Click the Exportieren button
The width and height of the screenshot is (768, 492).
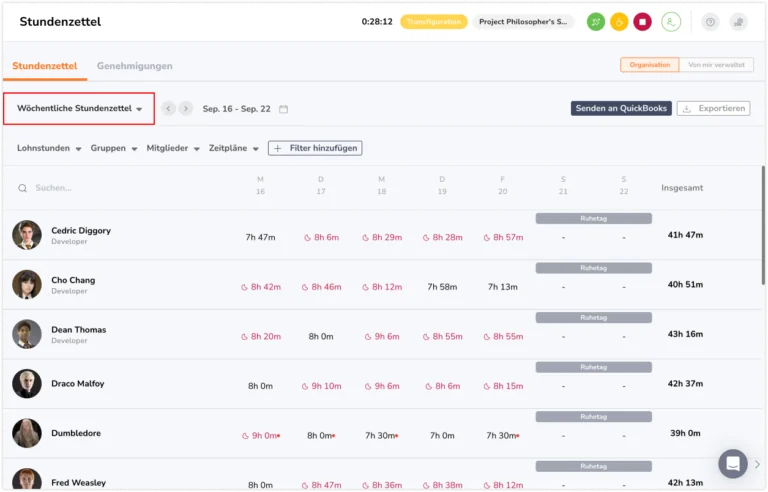click(x=713, y=108)
